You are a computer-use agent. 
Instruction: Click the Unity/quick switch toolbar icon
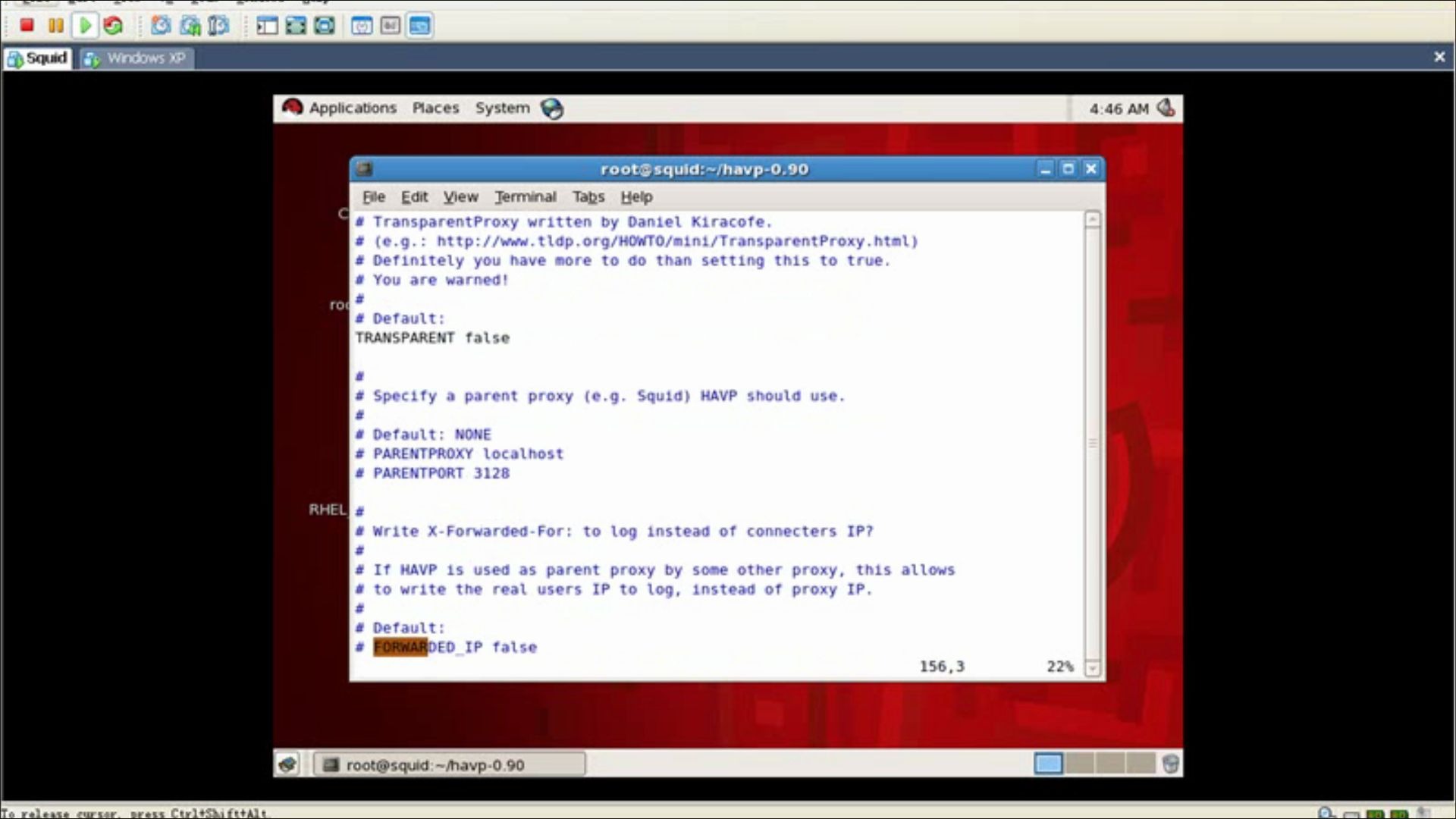325,26
